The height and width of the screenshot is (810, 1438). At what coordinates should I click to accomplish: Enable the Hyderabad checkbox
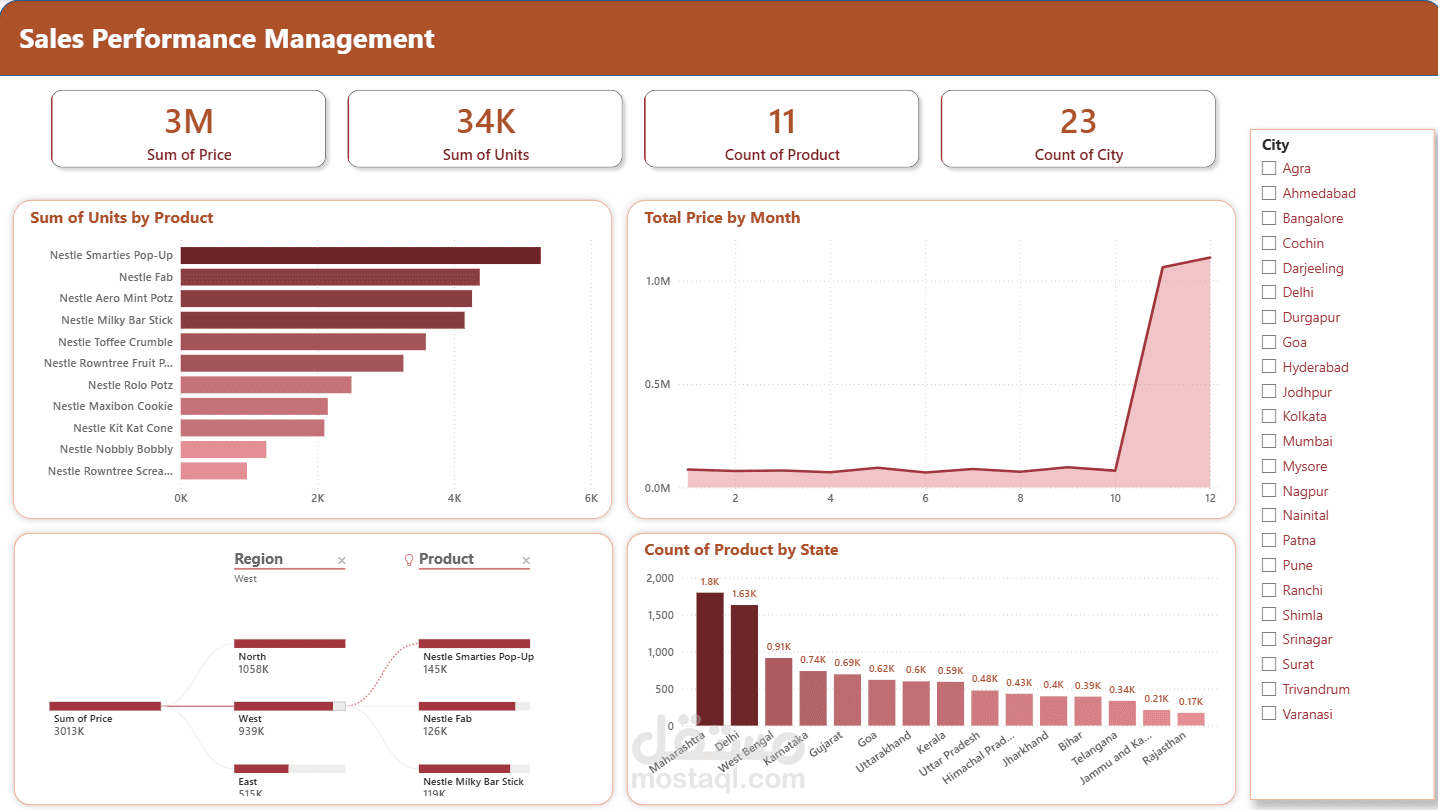coord(1269,367)
